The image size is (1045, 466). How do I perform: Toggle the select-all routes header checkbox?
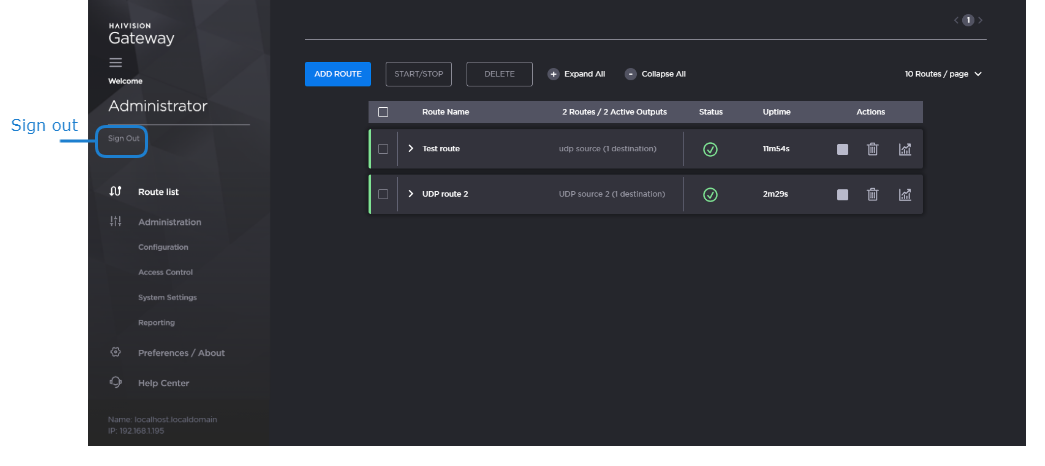pos(383,112)
